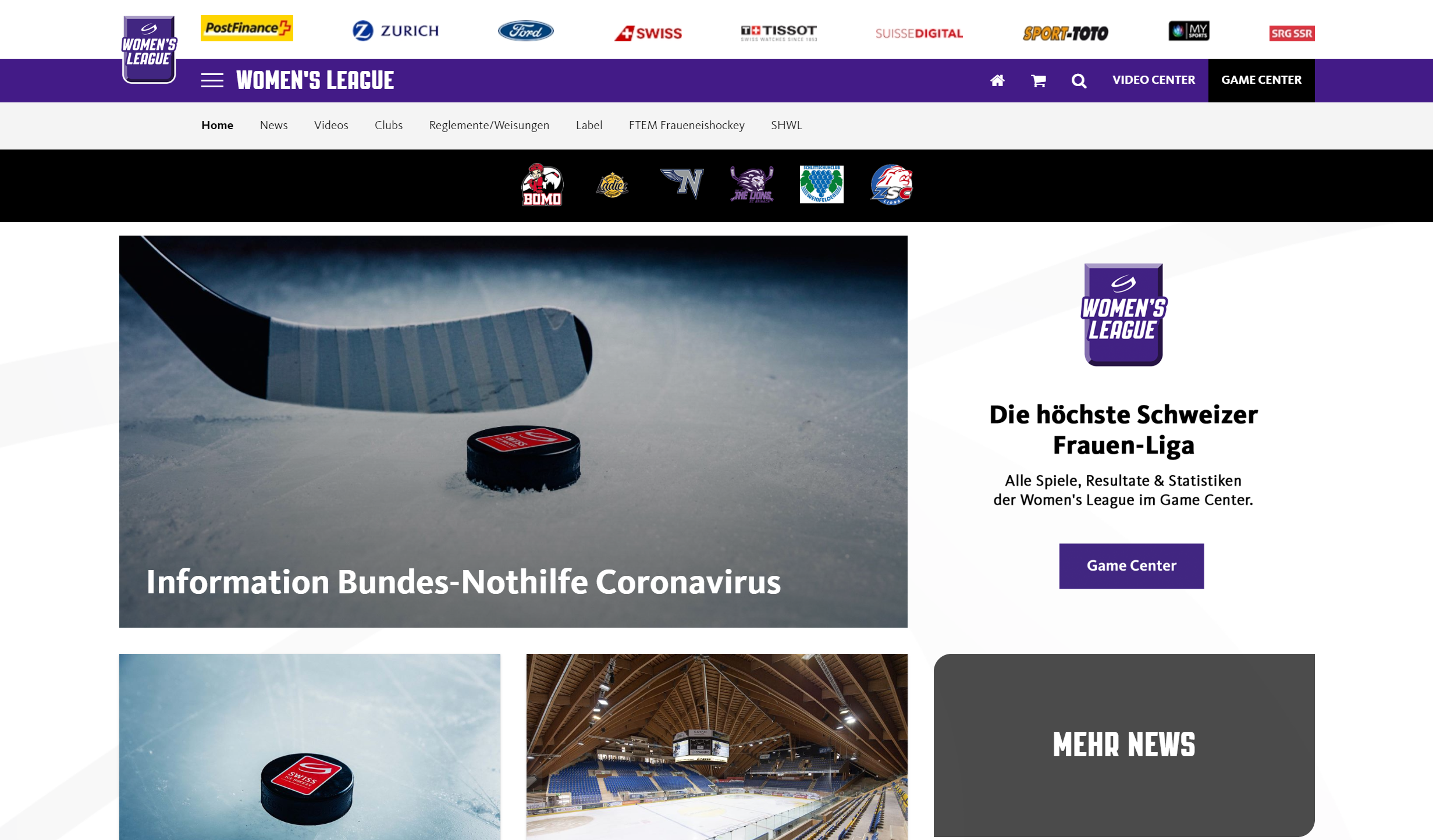
Task: Open the News menu item
Action: click(273, 125)
